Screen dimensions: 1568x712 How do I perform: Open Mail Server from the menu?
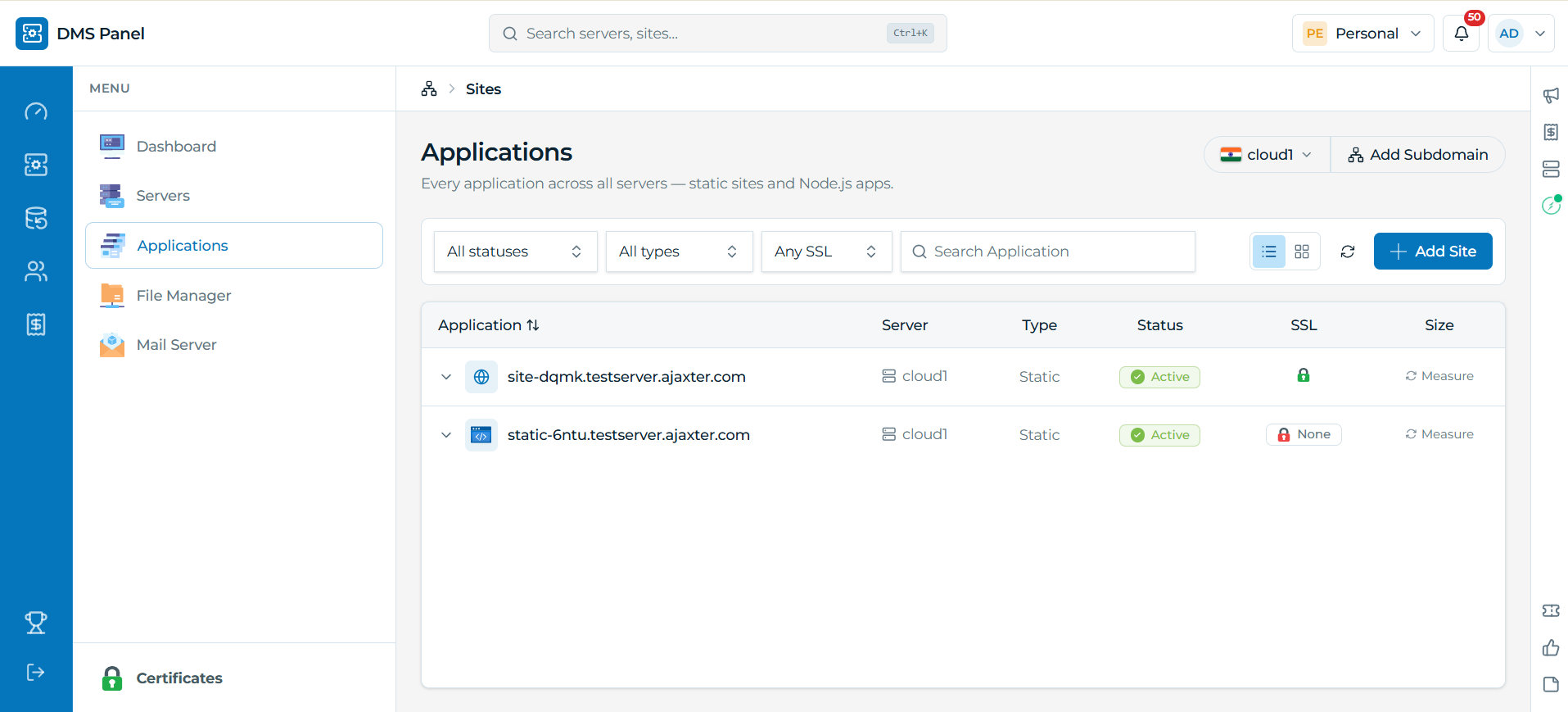pyautogui.click(x=234, y=345)
